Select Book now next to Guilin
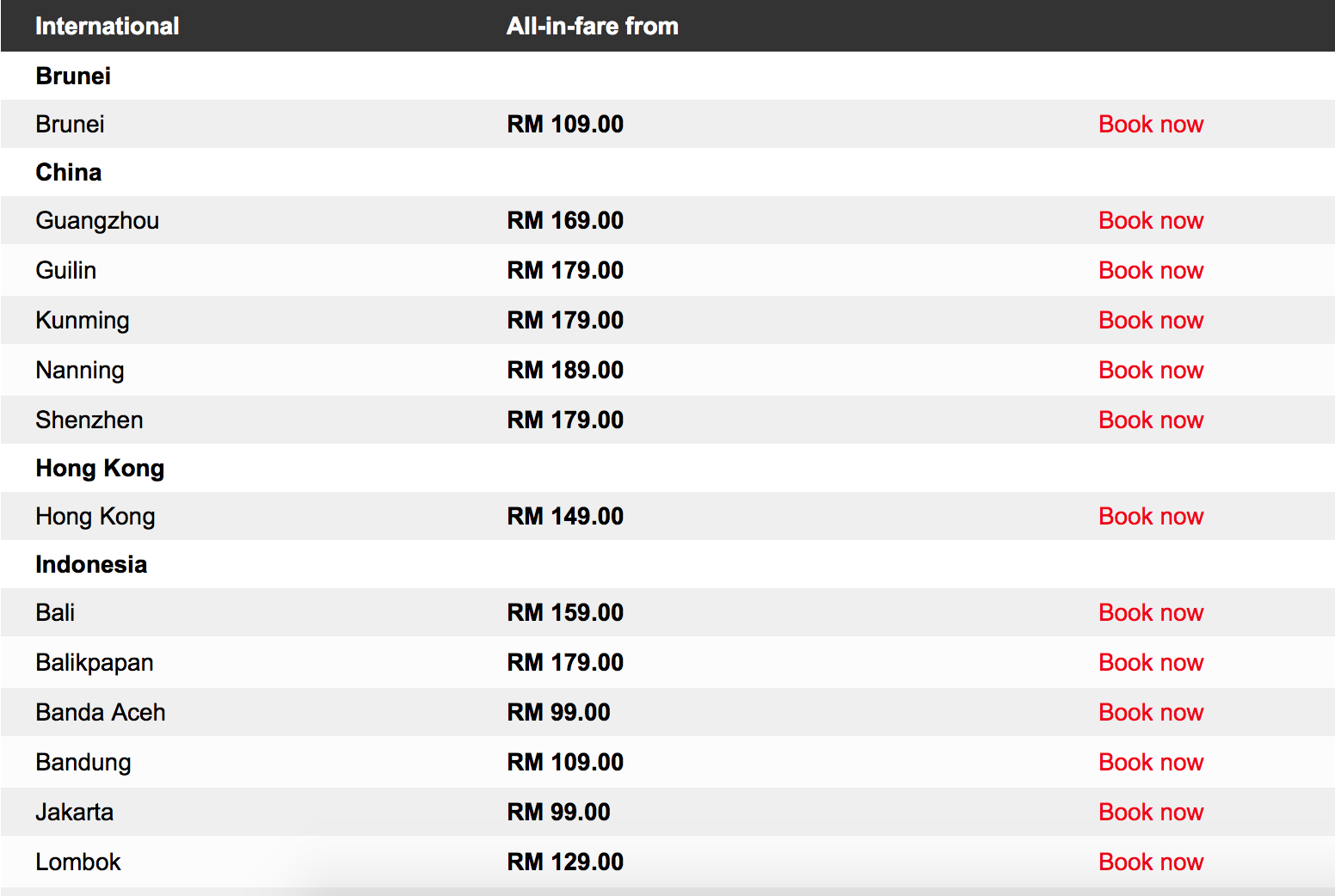This screenshot has height=896, width=1335. [1151, 270]
